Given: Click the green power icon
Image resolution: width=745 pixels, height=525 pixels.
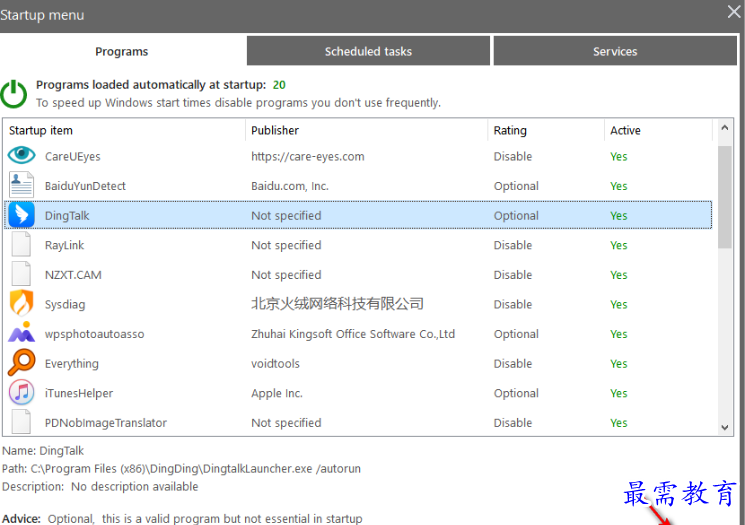Looking at the screenshot, I should (14, 94).
